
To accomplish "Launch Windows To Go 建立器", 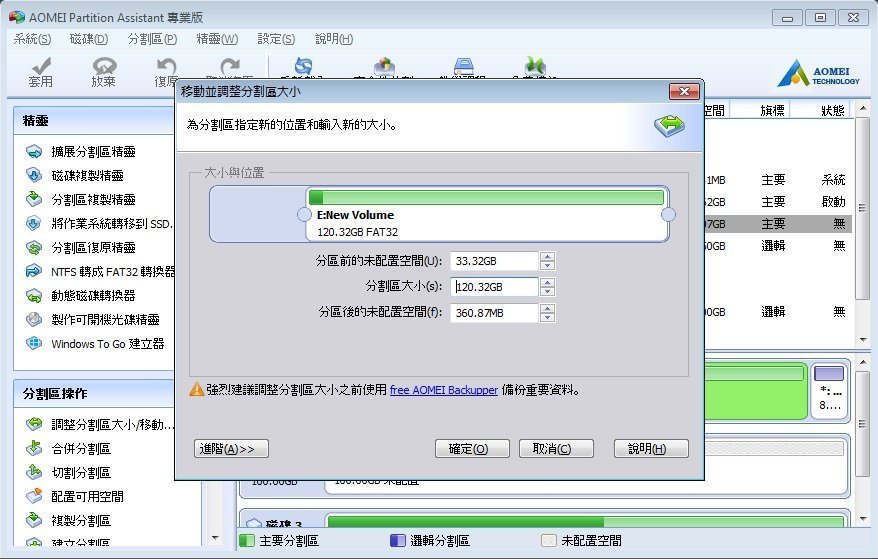I will (x=108, y=344).
